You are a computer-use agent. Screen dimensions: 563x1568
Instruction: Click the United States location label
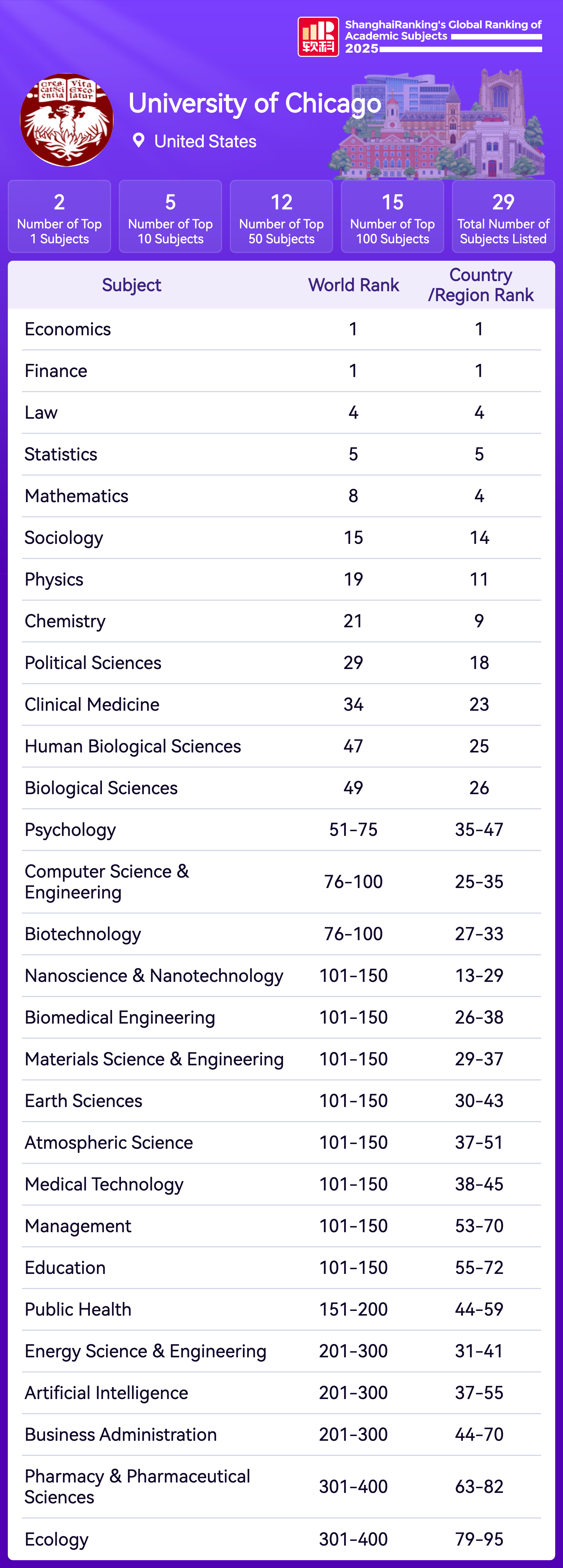205,141
